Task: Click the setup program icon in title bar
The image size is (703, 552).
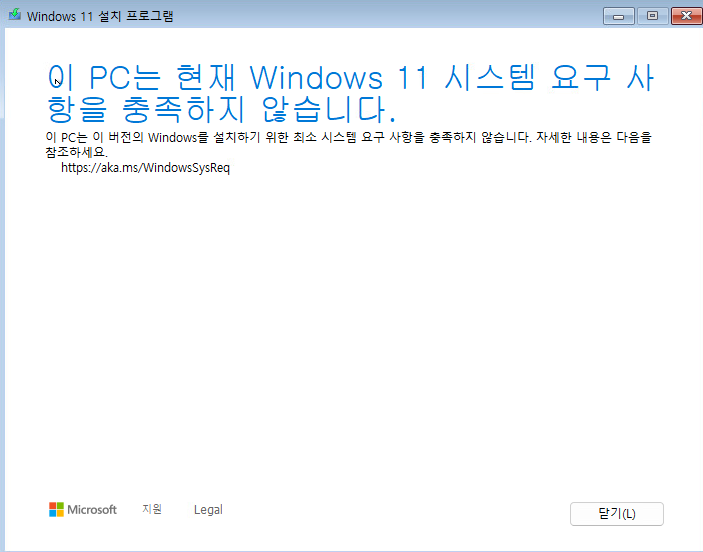Action: tap(15, 15)
